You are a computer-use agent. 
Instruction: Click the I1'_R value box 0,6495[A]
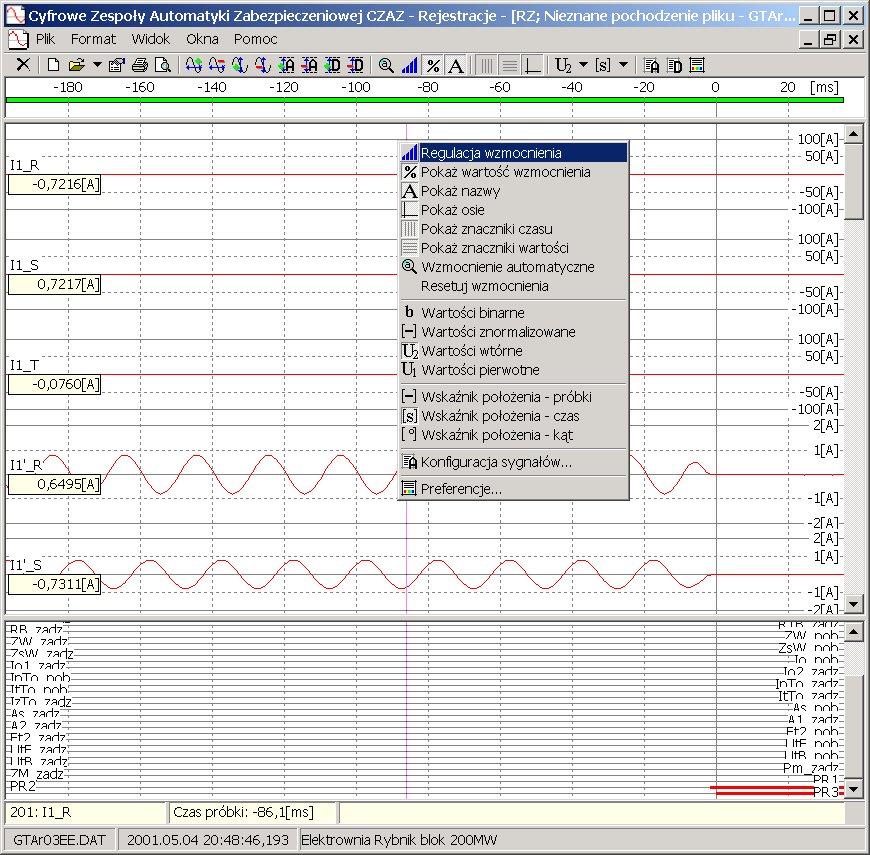[x=54, y=484]
